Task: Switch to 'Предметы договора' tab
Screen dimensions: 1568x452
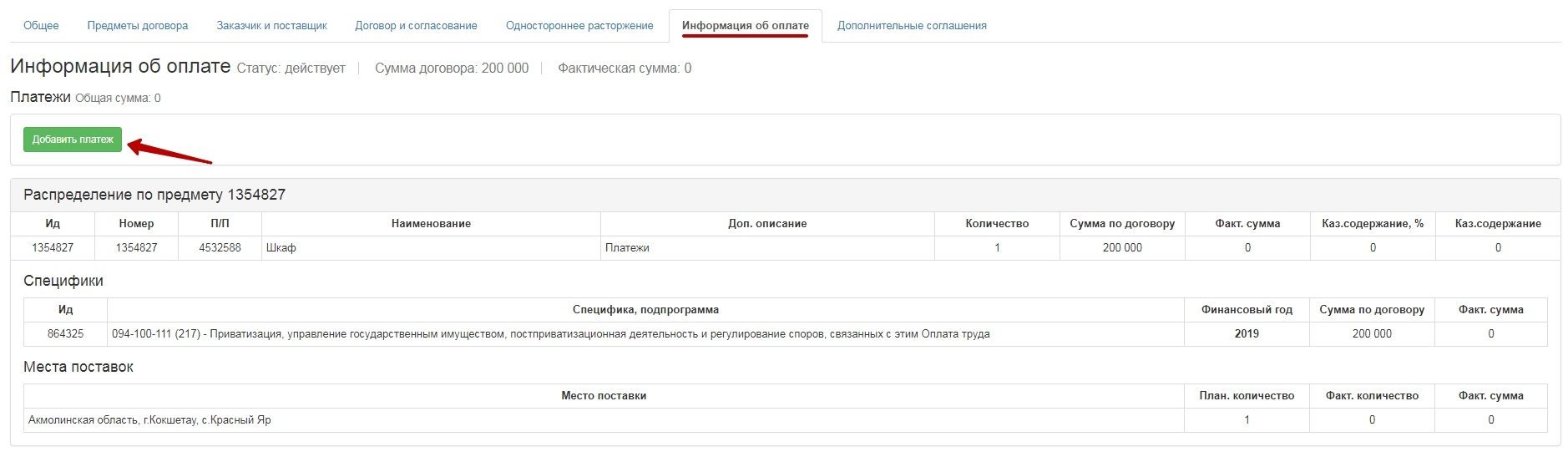Action: pyautogui.click(x=138, y=26)
